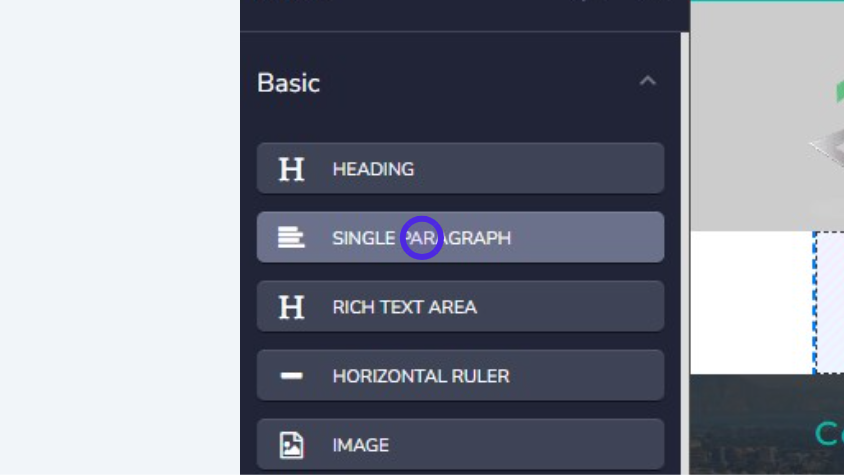The width and height of the screenshot is (844, 475).
Task: Click the picture icon on the Image element
Action: click(291, 445)
